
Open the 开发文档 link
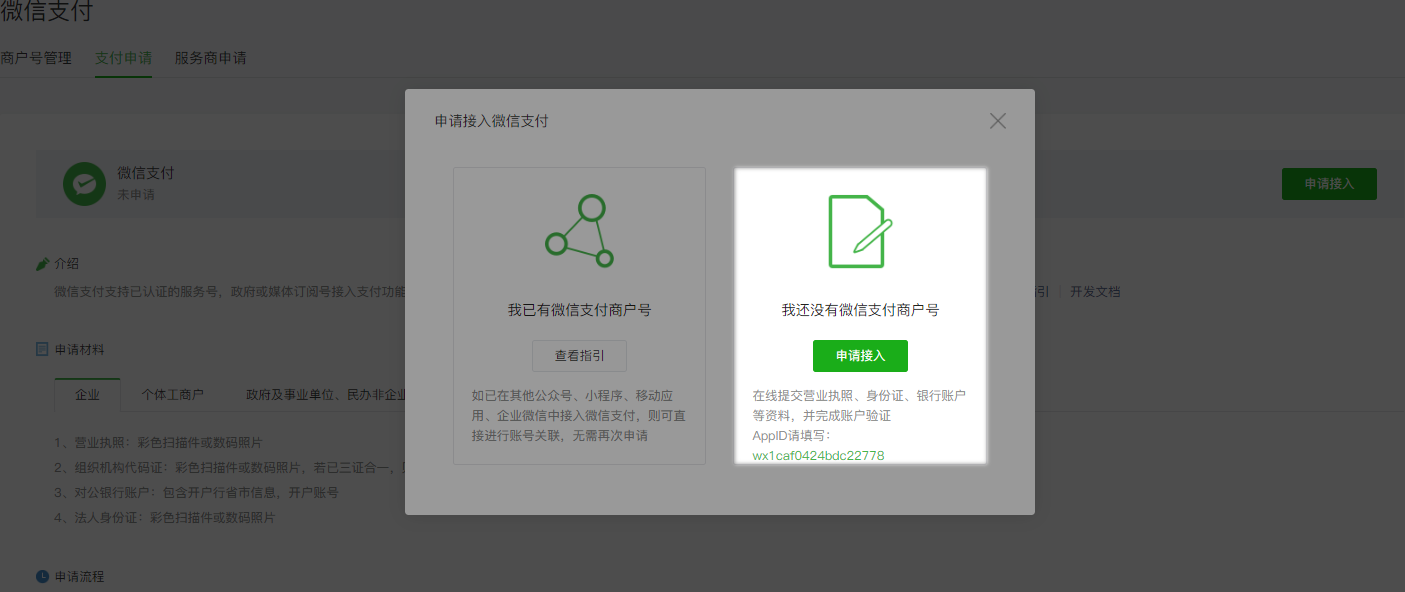(x=1095, y=292)
